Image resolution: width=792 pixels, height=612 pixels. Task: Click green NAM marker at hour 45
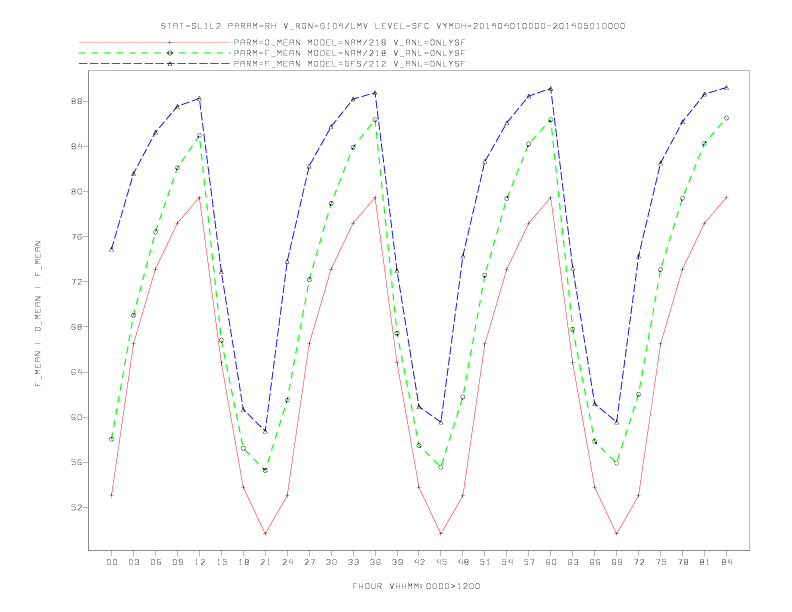[441, 467]
